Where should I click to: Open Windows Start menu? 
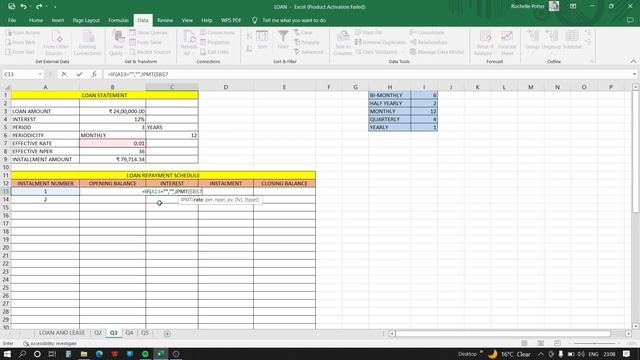pos(7,354)
